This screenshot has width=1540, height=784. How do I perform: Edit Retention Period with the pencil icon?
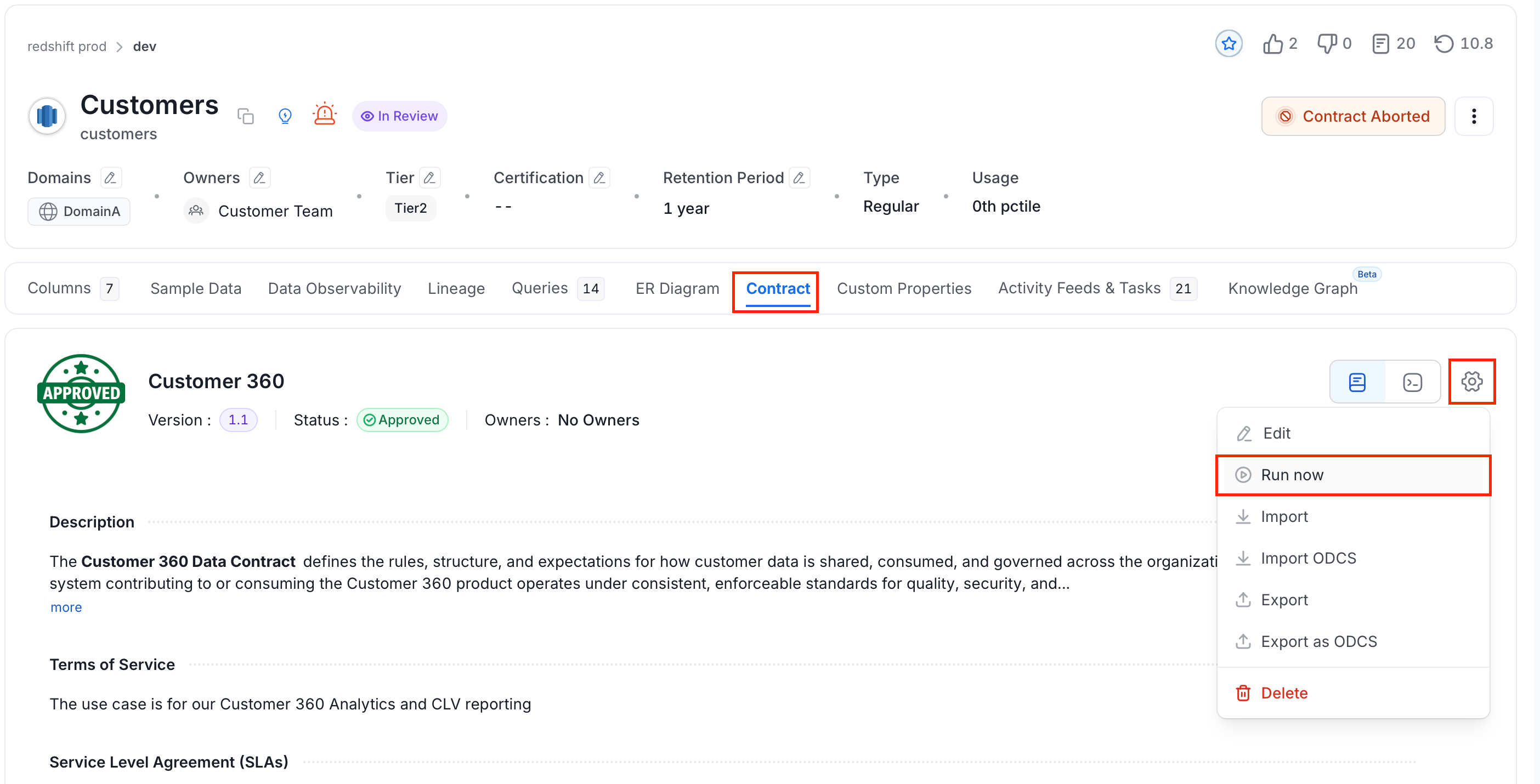pyautogui.click(x=799, y=178)
